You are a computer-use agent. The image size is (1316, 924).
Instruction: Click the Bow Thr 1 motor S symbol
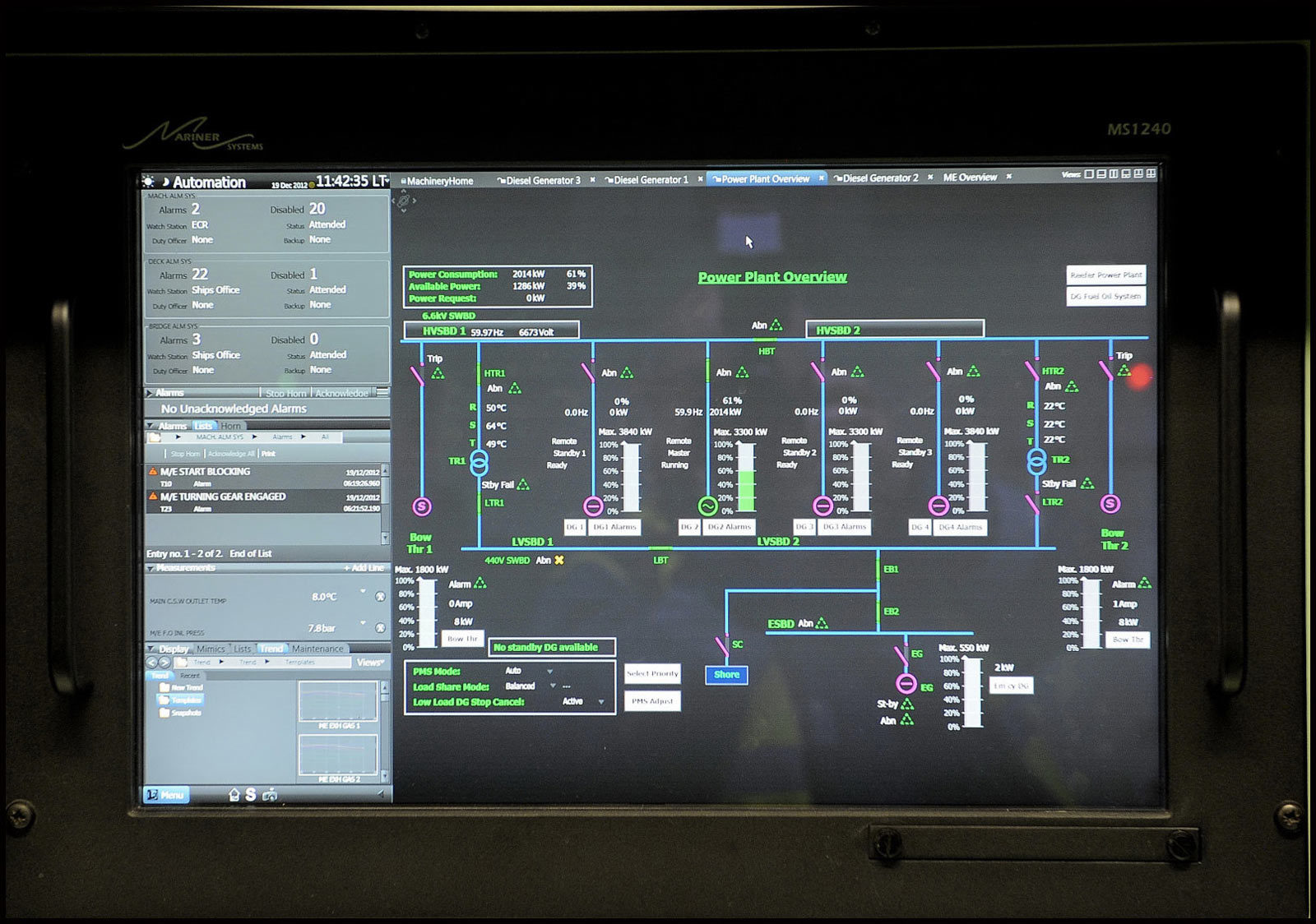coord(422,506)
